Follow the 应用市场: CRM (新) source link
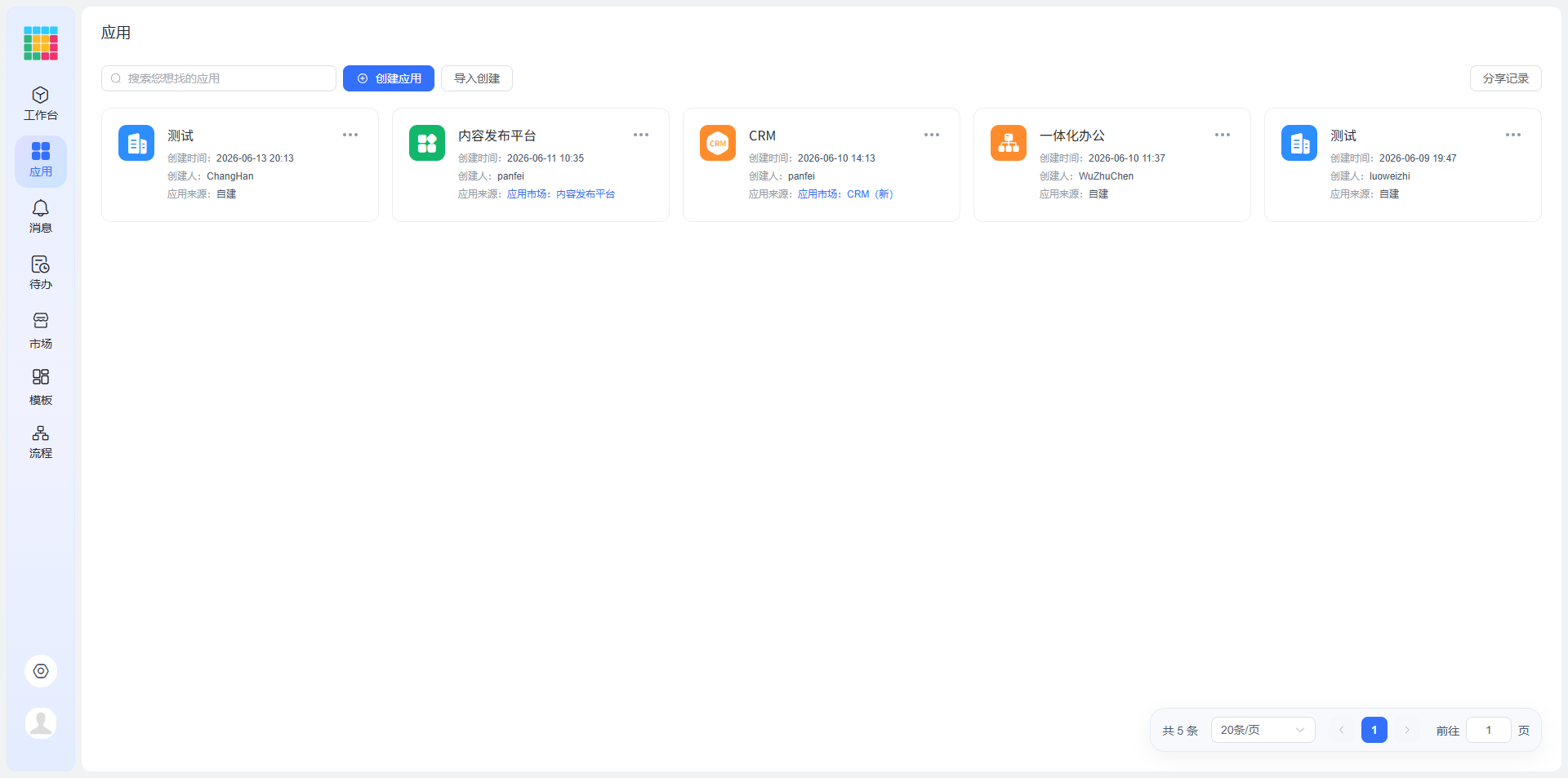The width and height of the screenshot is (1568, 778). [845, 194]
